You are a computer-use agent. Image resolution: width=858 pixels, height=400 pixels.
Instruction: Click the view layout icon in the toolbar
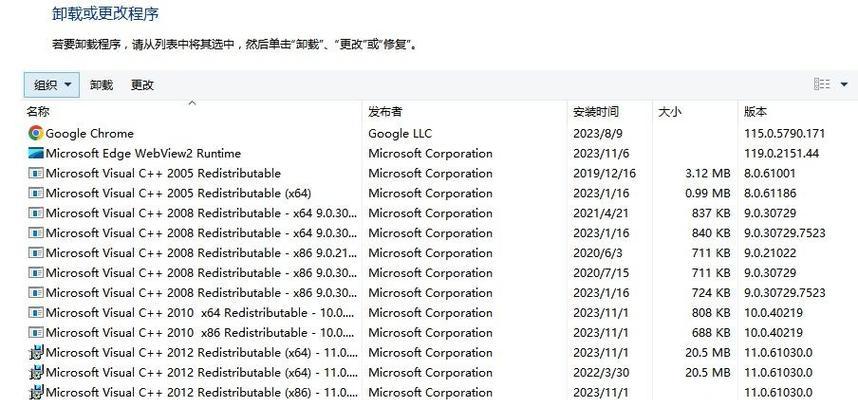pyautogui.click(x=822, y=84)
